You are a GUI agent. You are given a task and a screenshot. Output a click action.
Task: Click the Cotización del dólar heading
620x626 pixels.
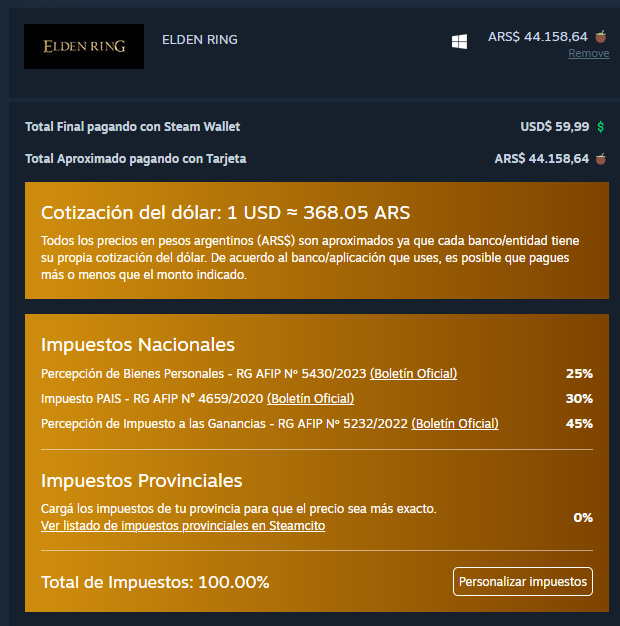click(x=226, y=212)
